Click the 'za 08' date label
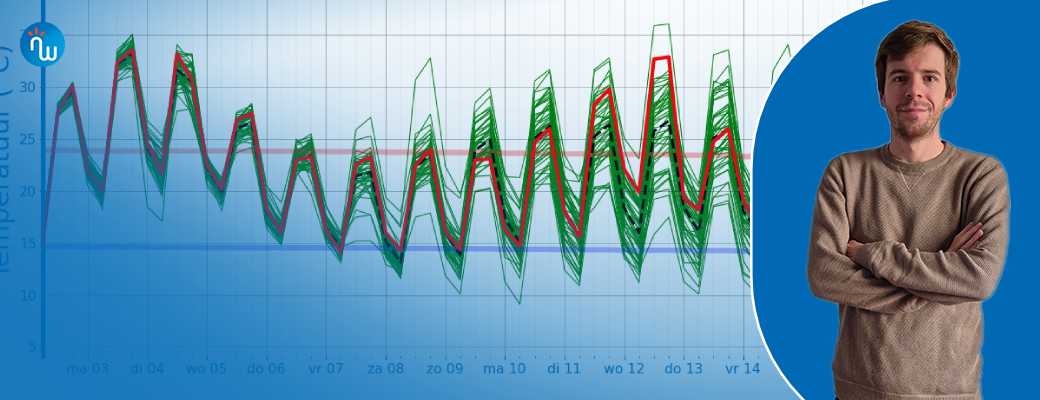 point(385,368)
